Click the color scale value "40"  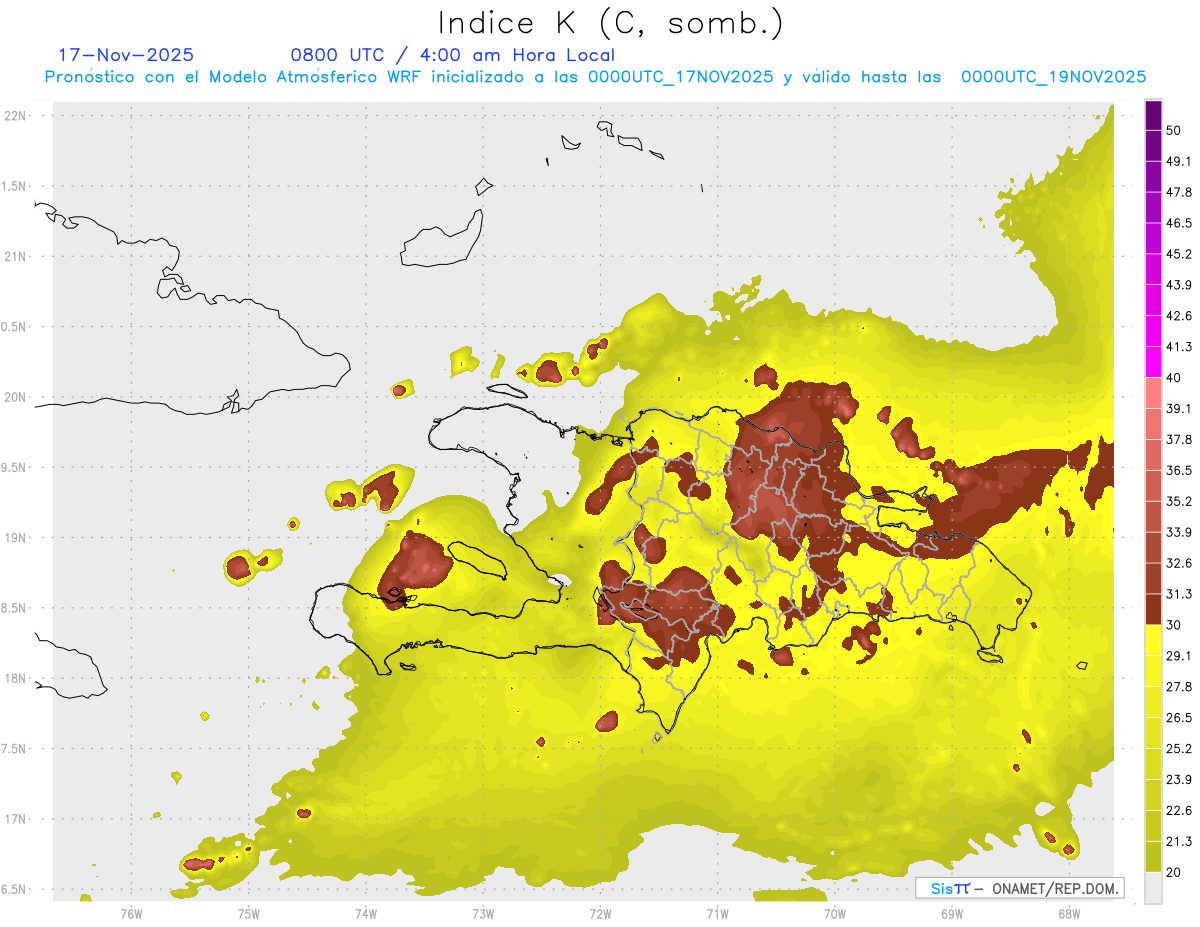[x=1174, y=378]
